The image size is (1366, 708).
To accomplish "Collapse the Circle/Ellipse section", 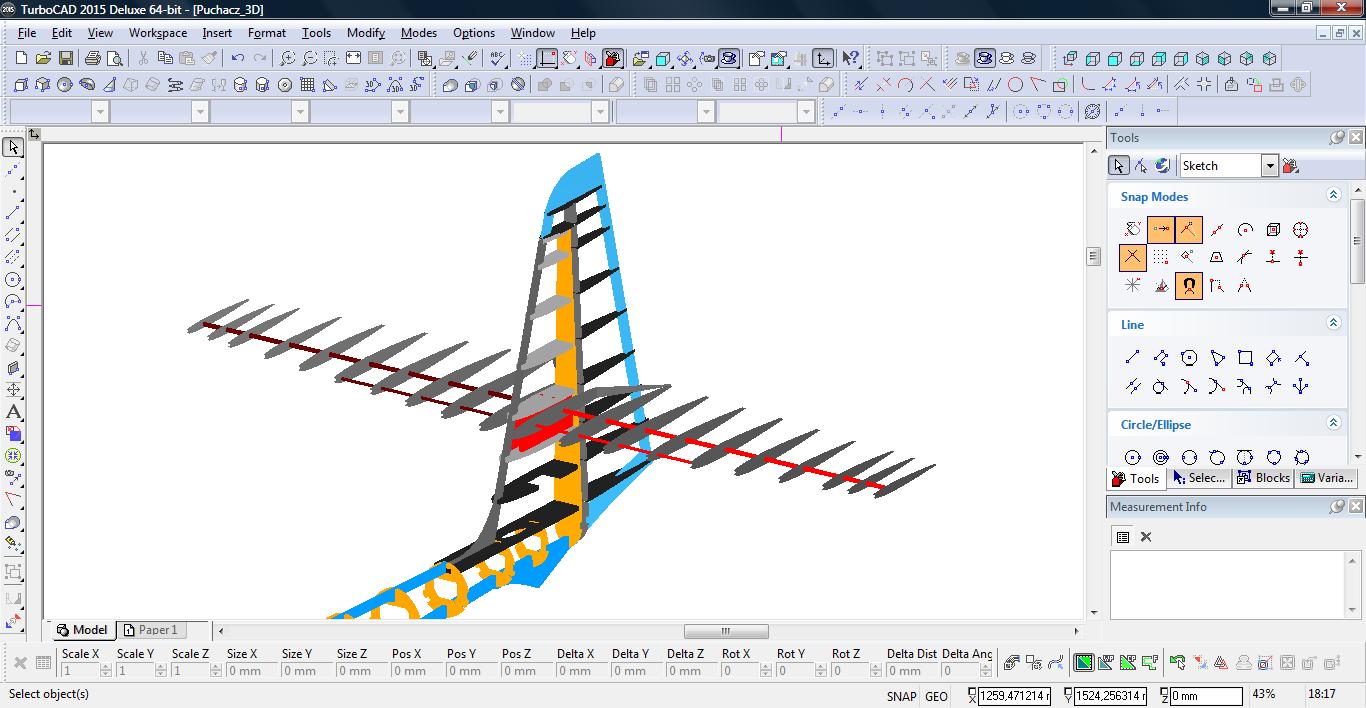I will click(1333, 424).
